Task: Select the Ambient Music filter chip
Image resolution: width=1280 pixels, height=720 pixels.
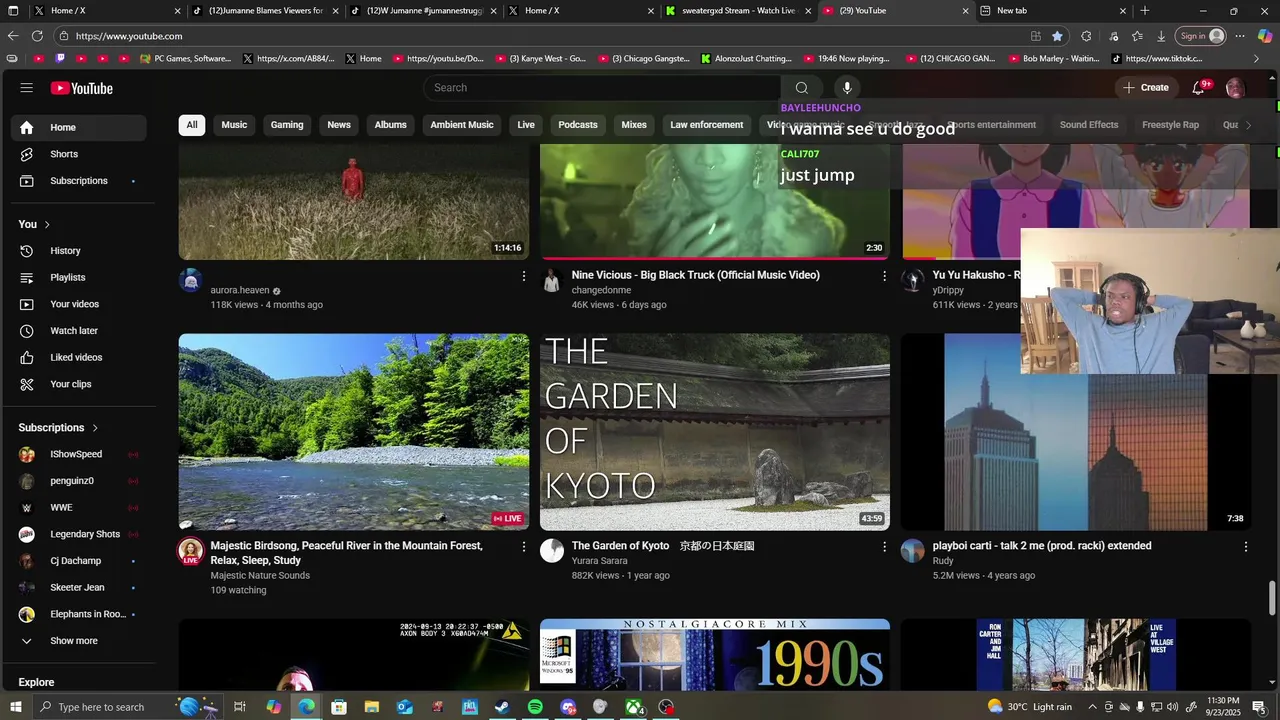Action: (462, 125)
